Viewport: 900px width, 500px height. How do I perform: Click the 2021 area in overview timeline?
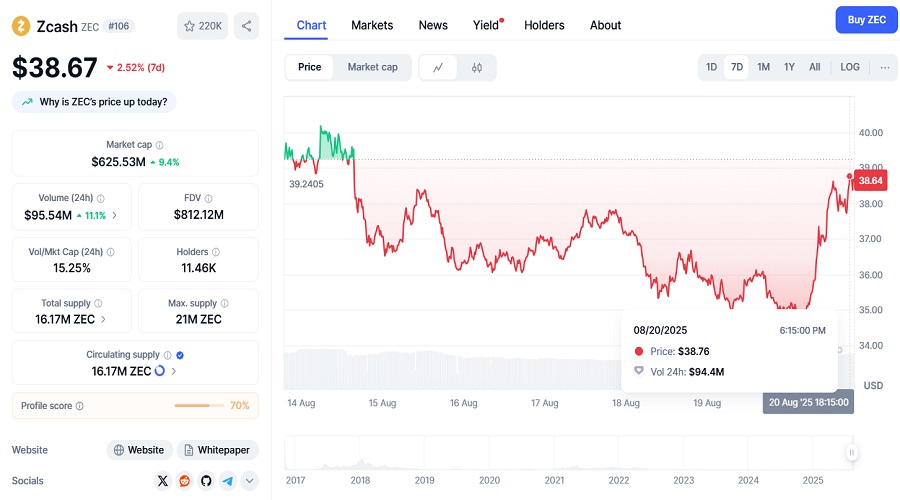554,480
